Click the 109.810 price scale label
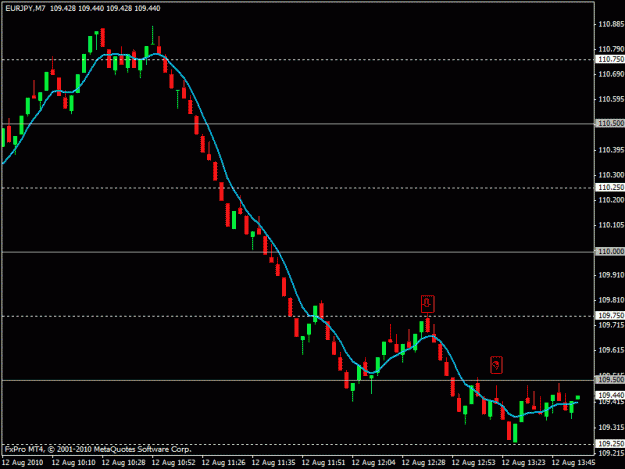Screen dimensions: 625x469 [x=611, y=300]
